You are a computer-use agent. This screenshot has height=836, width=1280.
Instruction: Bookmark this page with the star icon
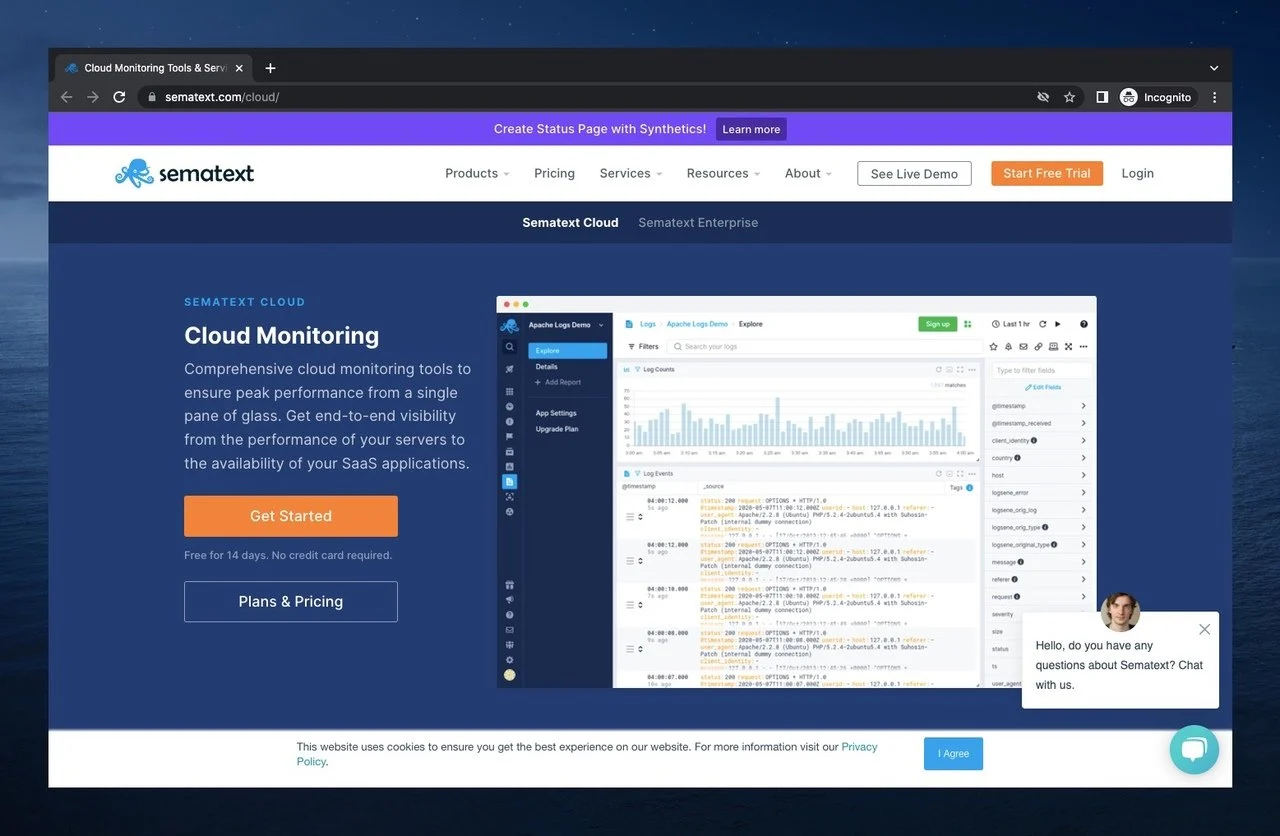pos(1069,97)
